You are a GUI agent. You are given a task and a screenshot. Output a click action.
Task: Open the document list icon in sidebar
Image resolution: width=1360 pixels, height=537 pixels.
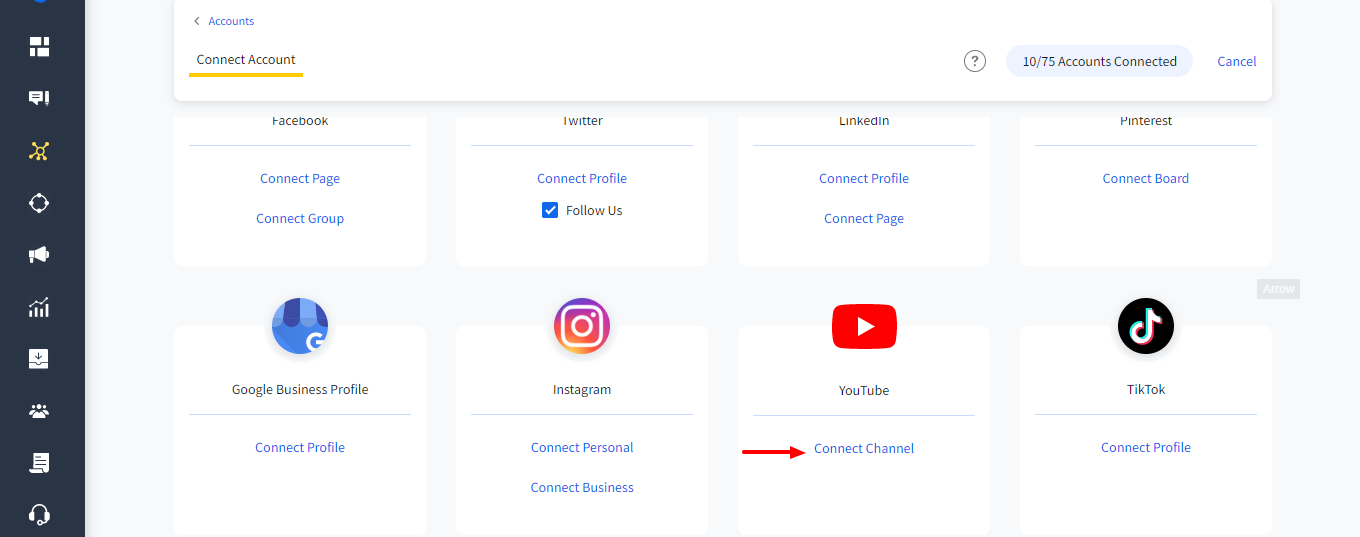pos(39,463)
